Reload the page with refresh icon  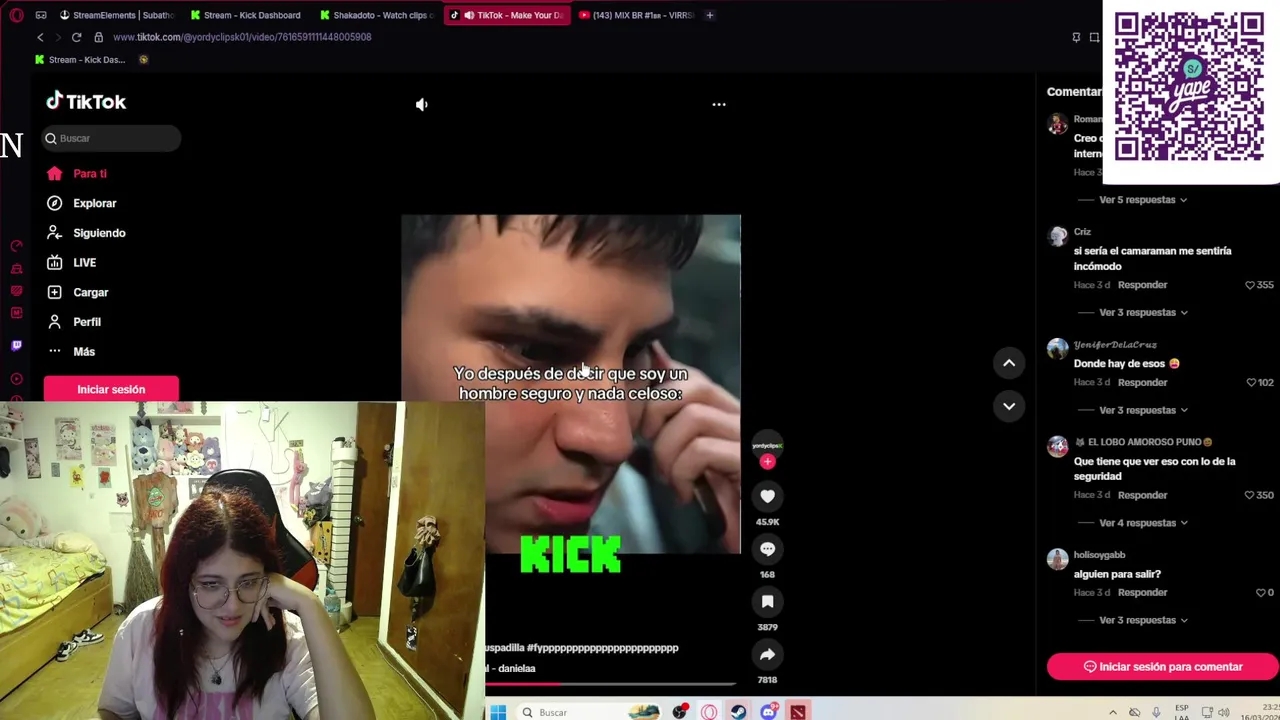click(76, 37)
